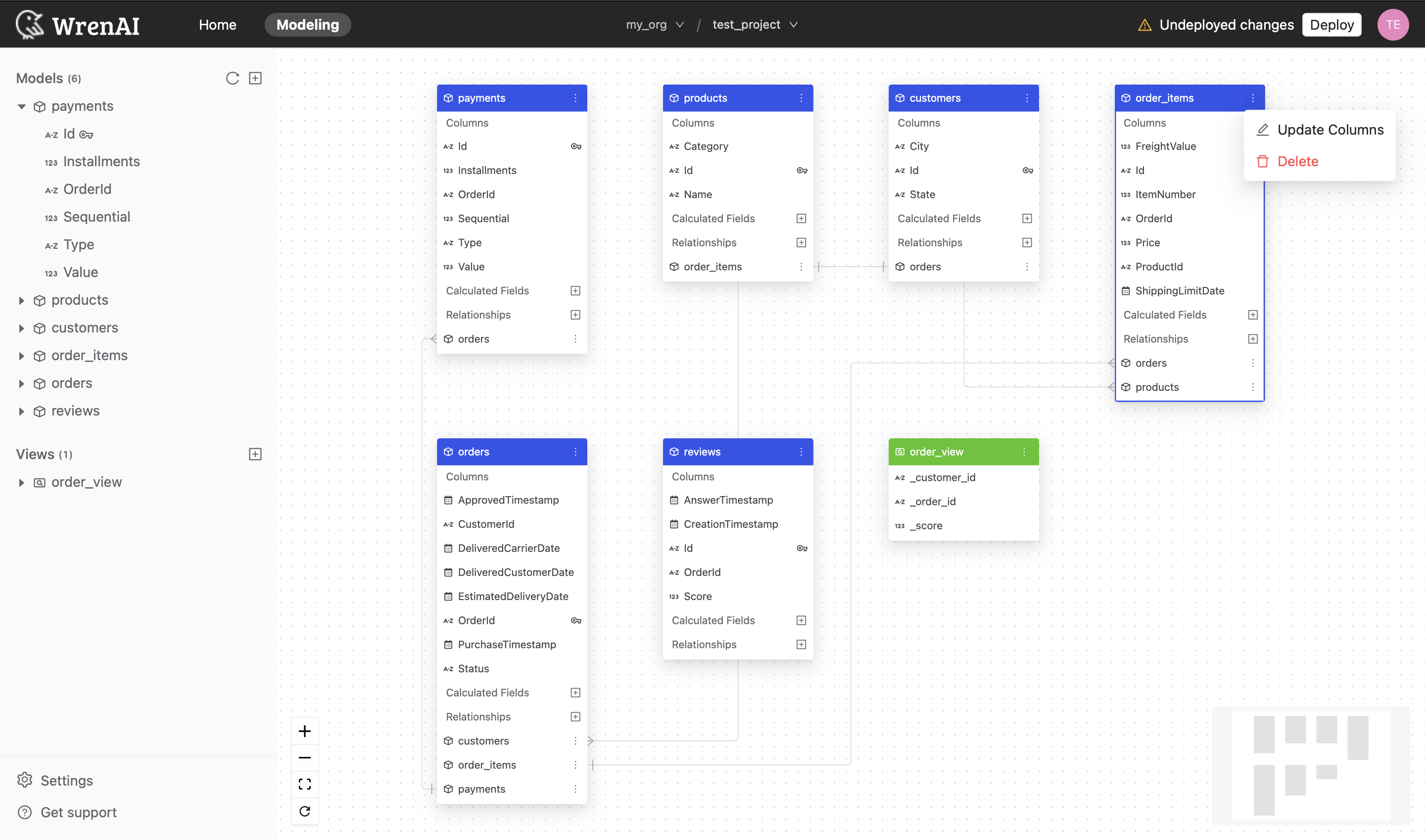Image resolution: width=1425 pixels, height=840 pixels.
Task: Open options for orders relationship in payments
Action: [x=575, y=338]
